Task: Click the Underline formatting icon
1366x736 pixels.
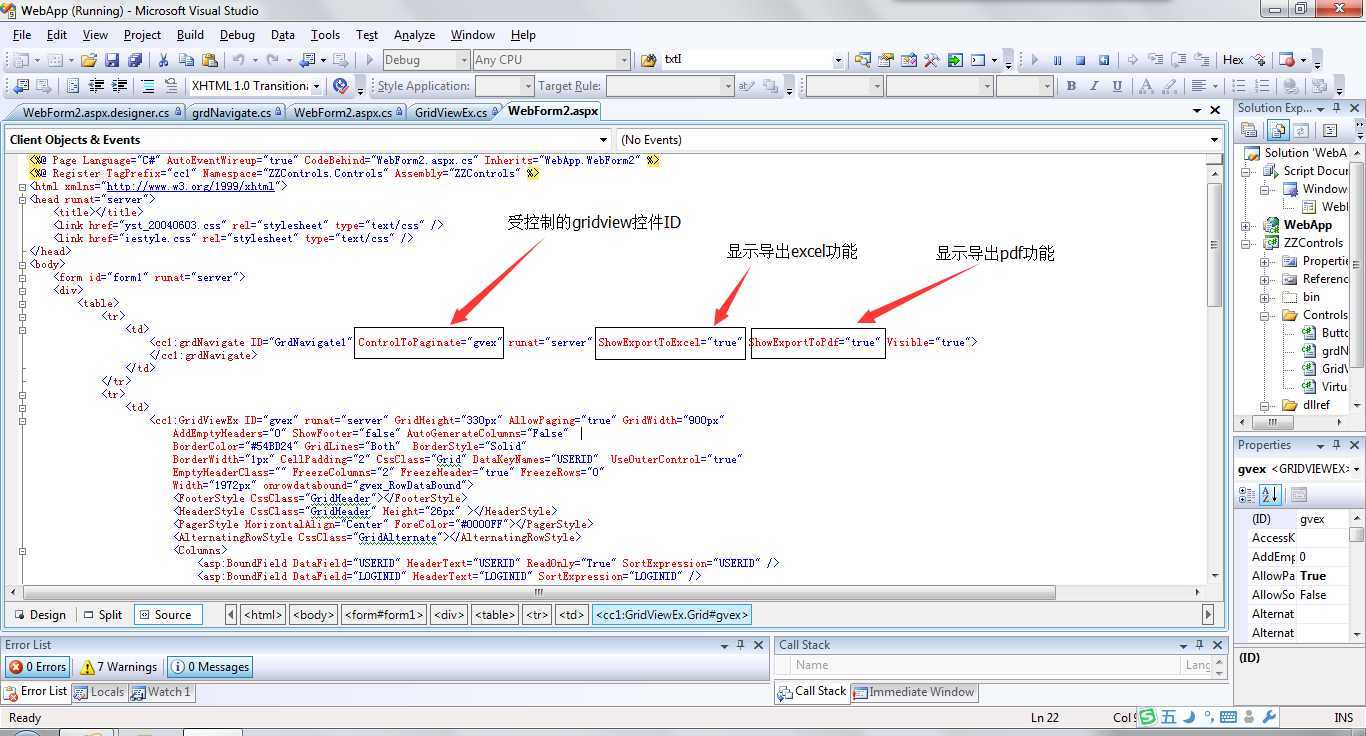Action: 1117,86
